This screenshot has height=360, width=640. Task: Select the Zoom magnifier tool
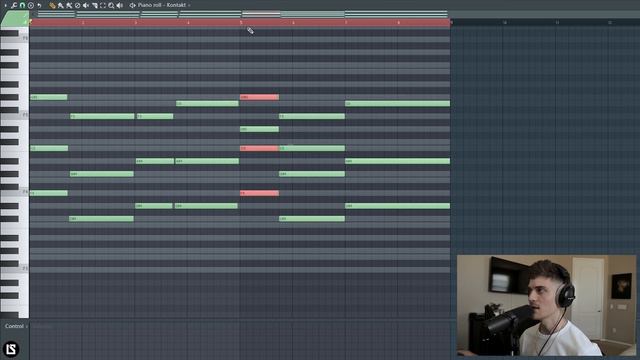[111, 5]
